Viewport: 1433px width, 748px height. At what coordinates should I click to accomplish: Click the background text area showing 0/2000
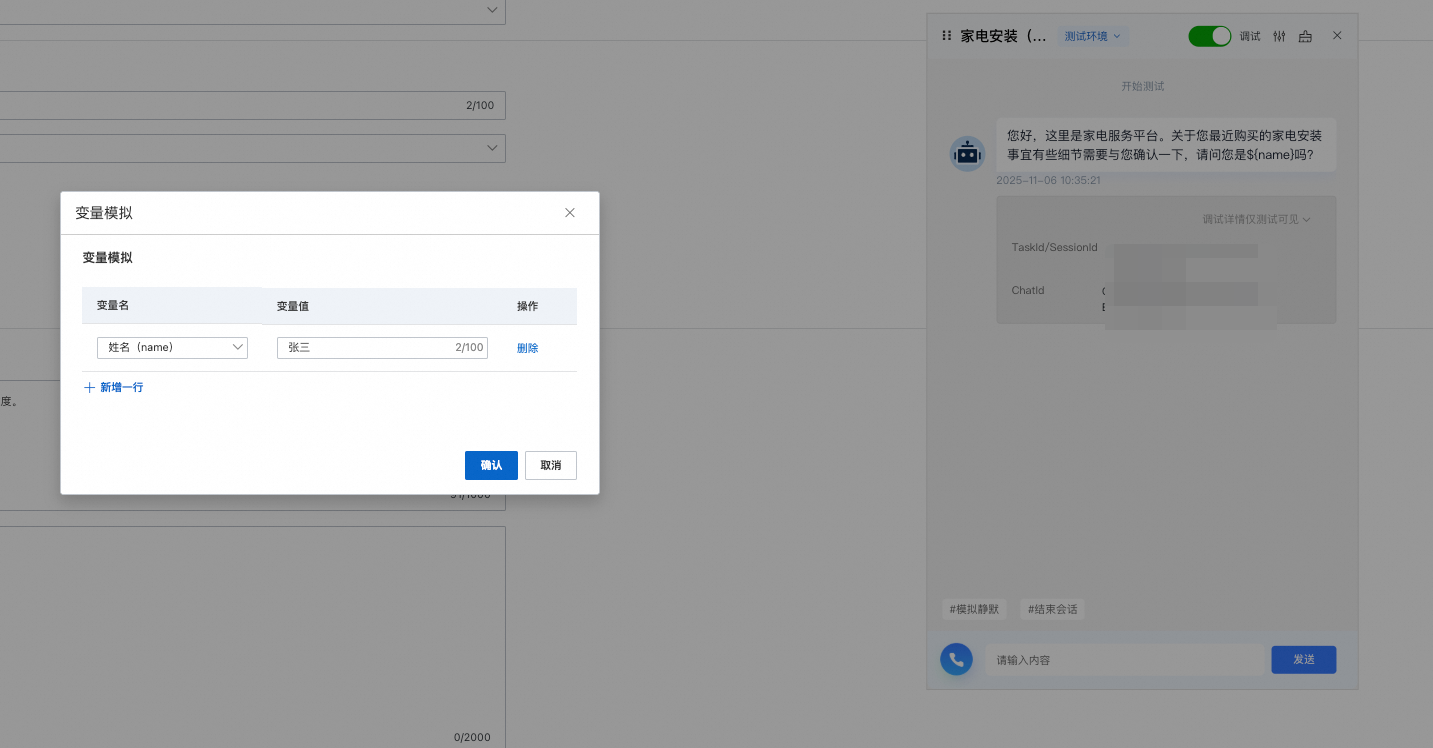253,637
